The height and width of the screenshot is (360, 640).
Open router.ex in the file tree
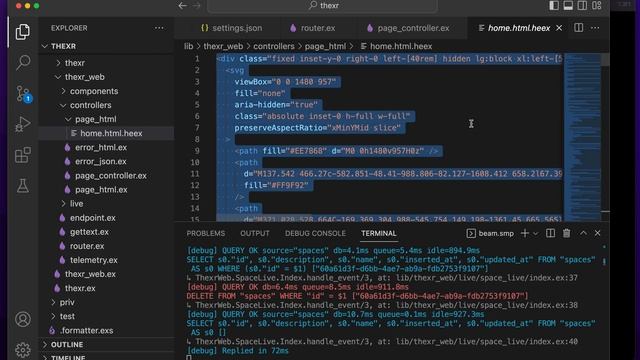pos(107,246)
